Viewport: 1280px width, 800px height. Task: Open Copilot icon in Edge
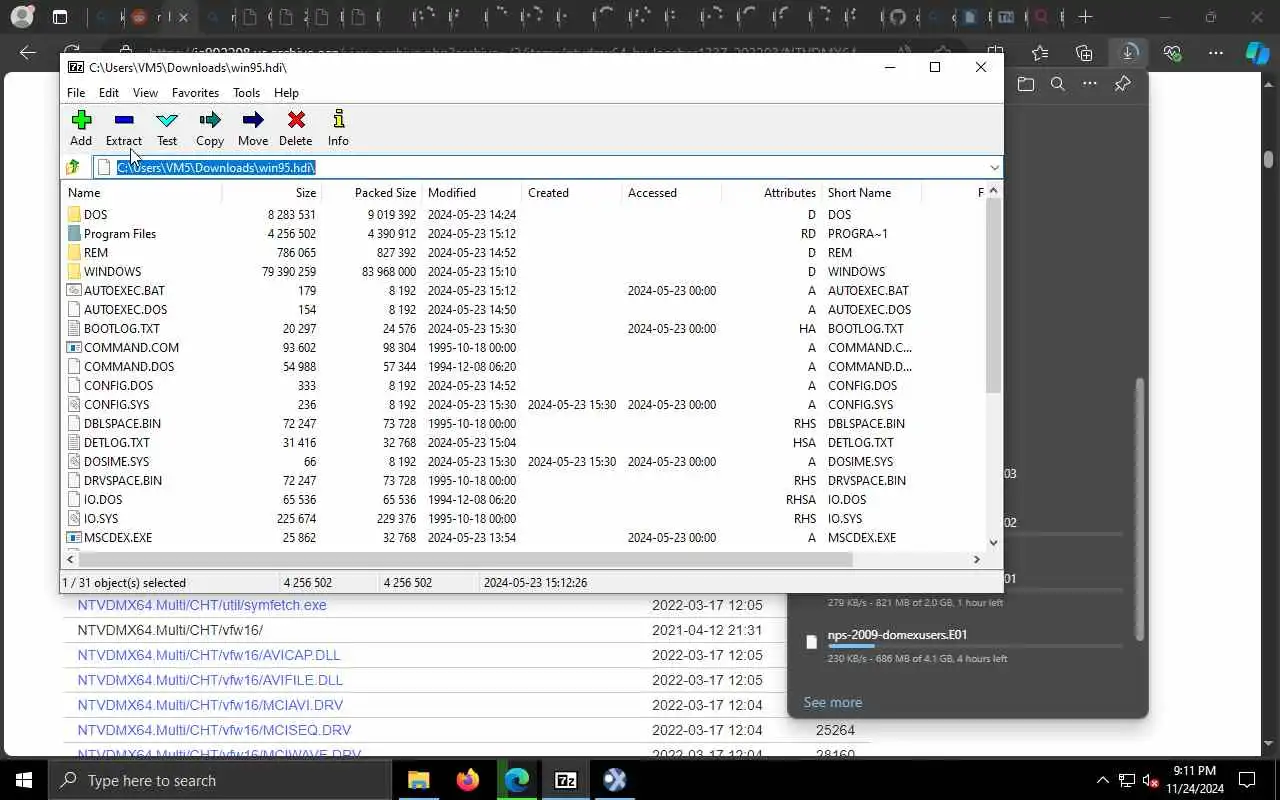(x=1257, y=53)
